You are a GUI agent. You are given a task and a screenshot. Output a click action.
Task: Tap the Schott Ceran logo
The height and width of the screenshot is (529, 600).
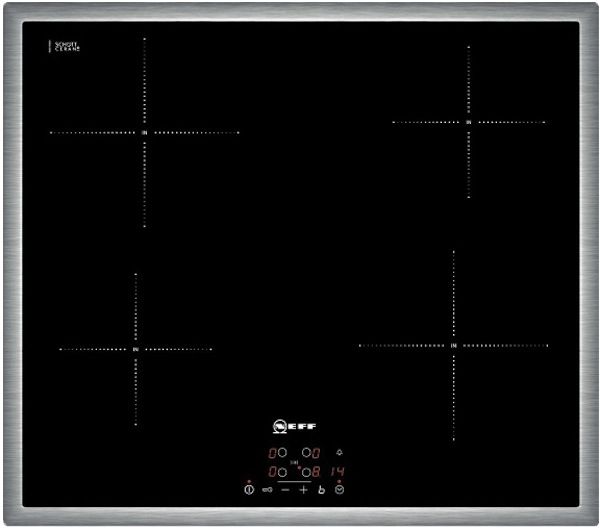65,46
